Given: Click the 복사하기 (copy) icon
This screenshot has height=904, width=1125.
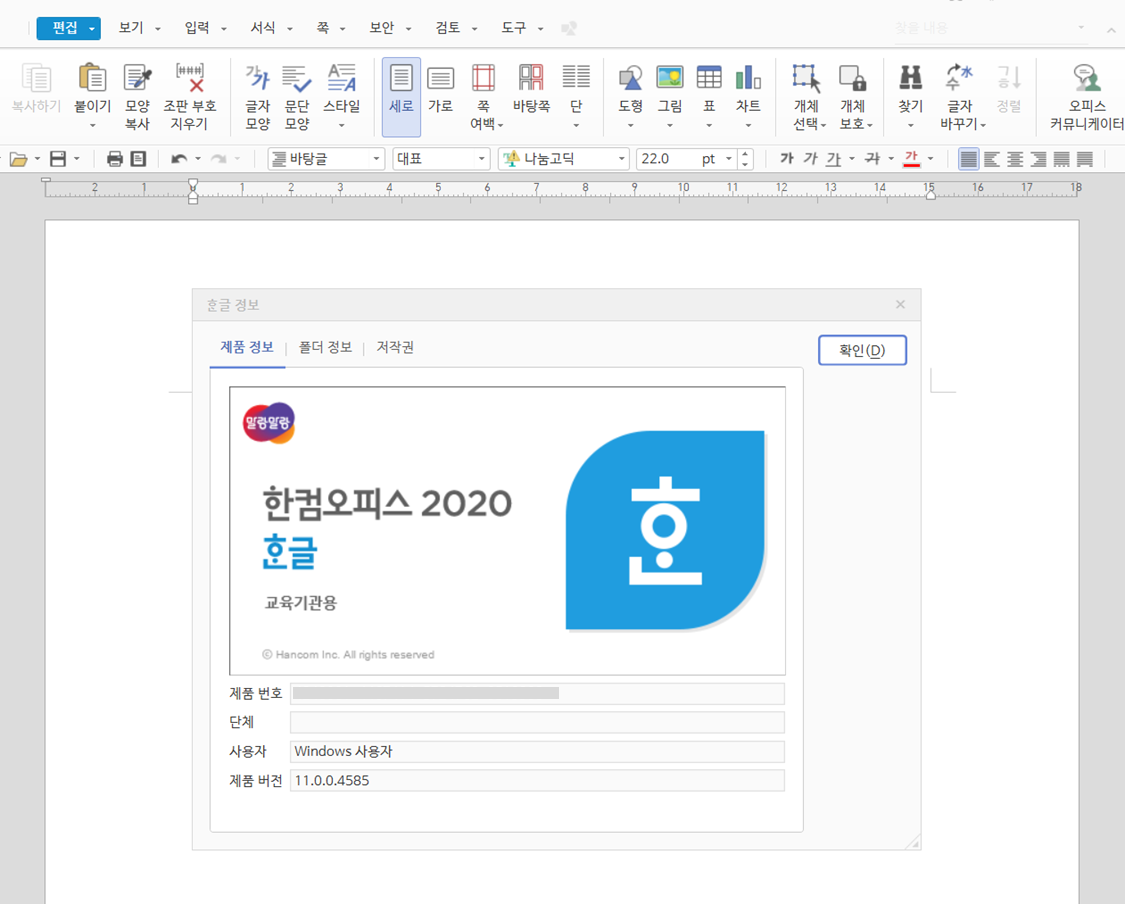Looking at the screenshot, I should click(36, 78).
